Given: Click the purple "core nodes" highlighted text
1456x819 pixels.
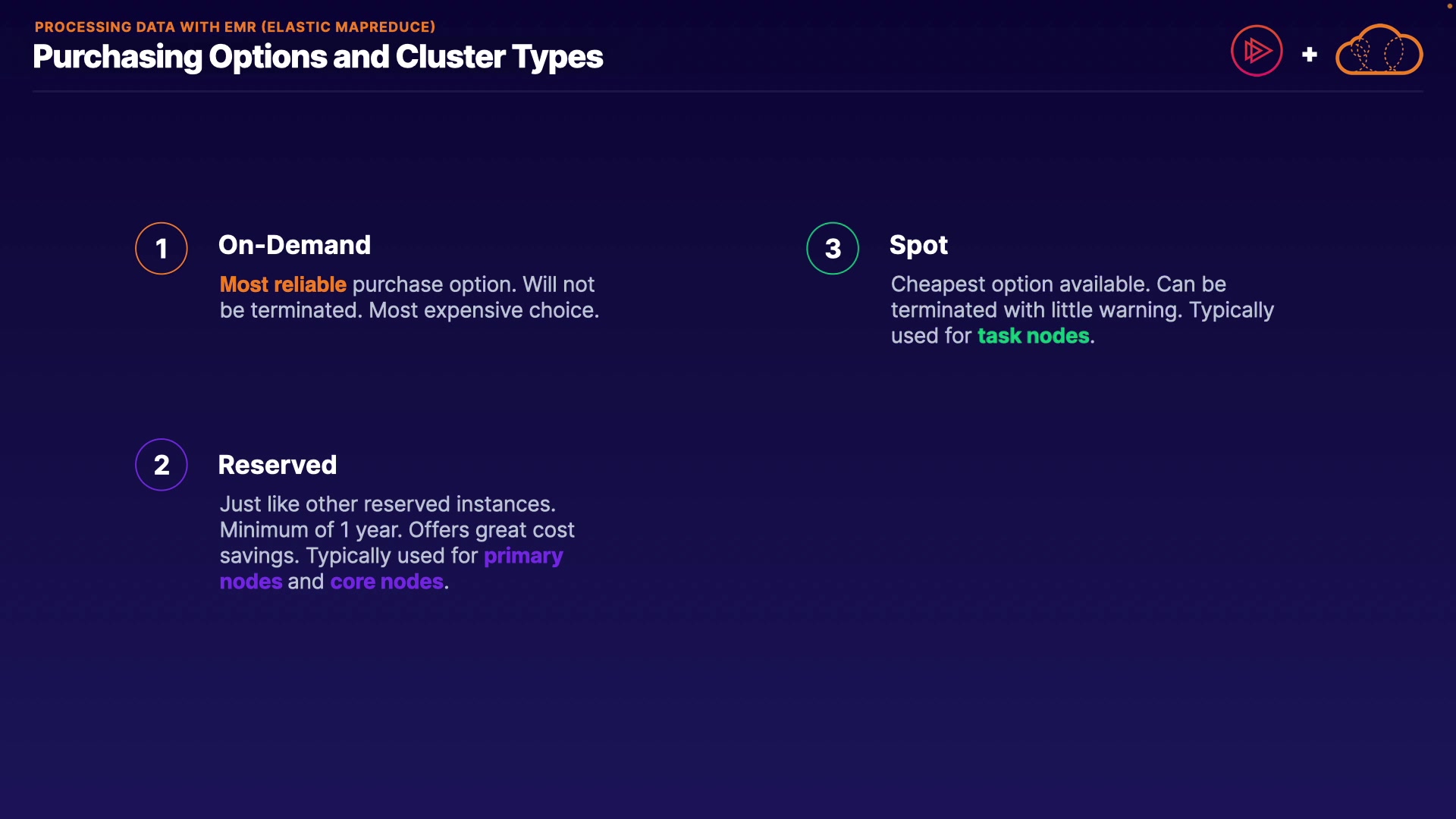Looking at the screenshot, I should (387, 582).
